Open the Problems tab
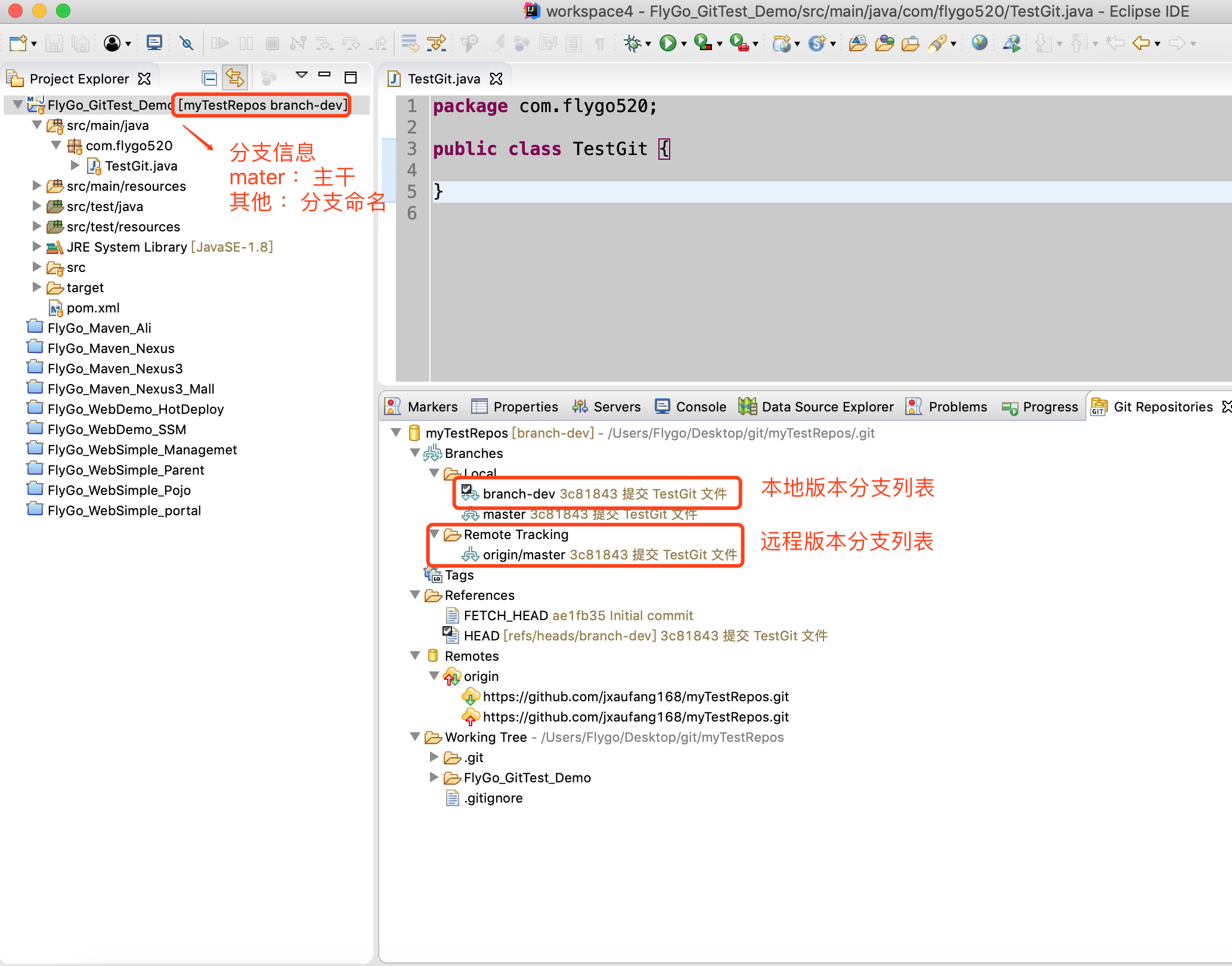Image resolution: width=1232 pixels, height=966 pixels. [957, 407]
